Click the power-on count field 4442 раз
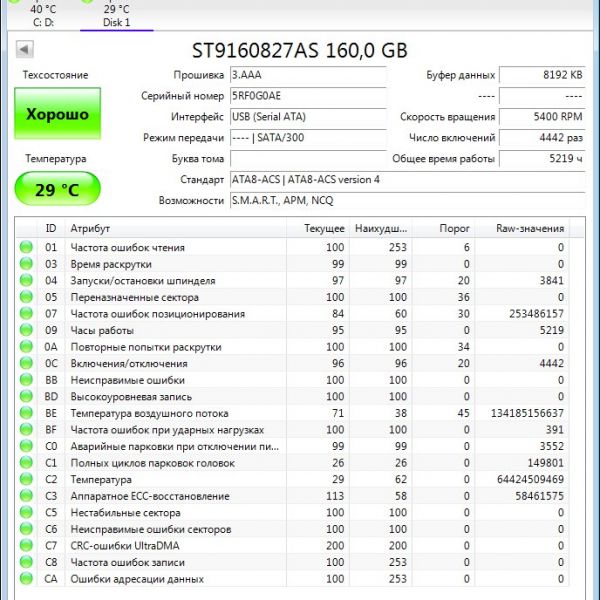 point(542,138)
